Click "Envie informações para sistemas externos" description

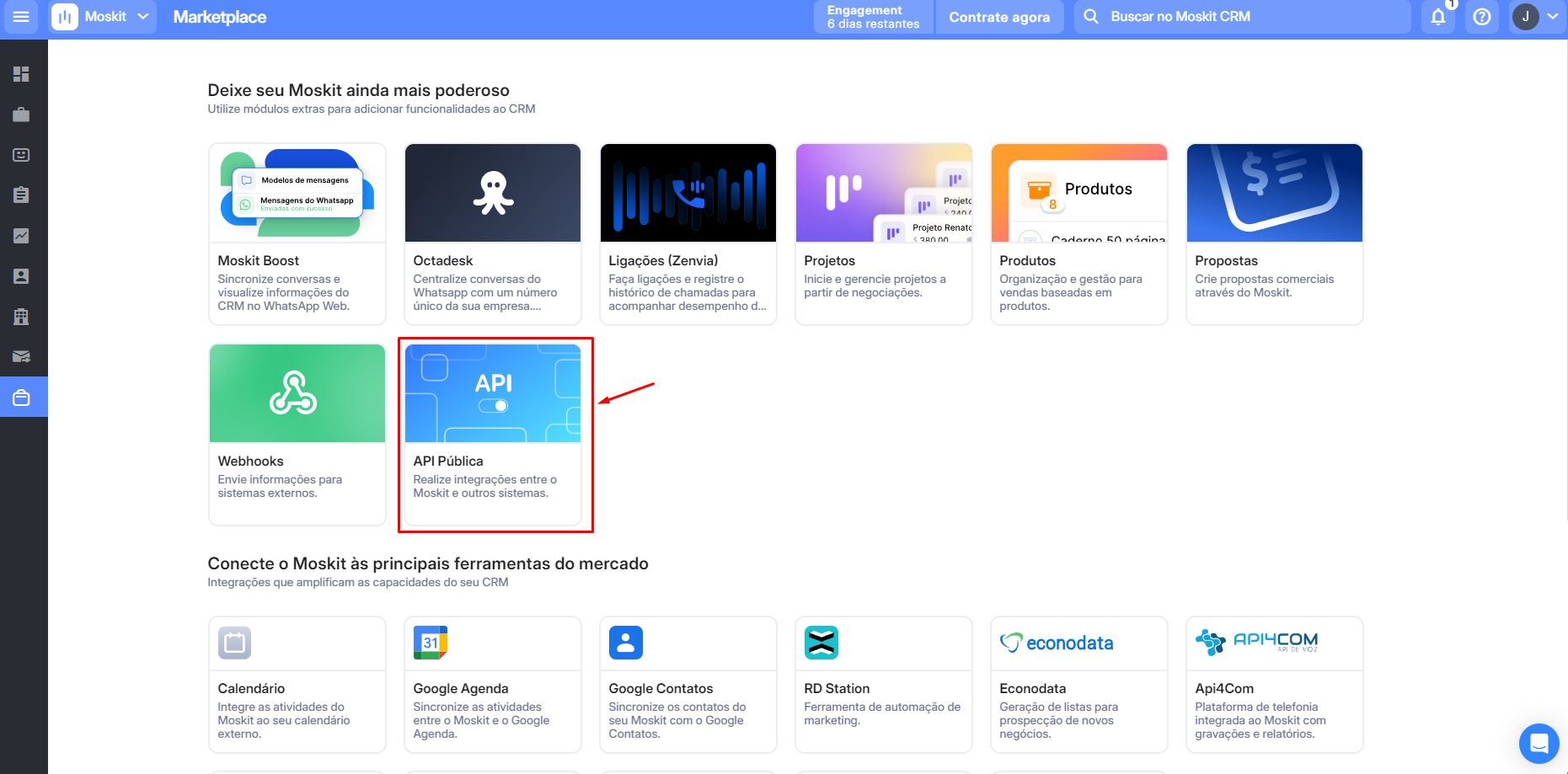280,487
